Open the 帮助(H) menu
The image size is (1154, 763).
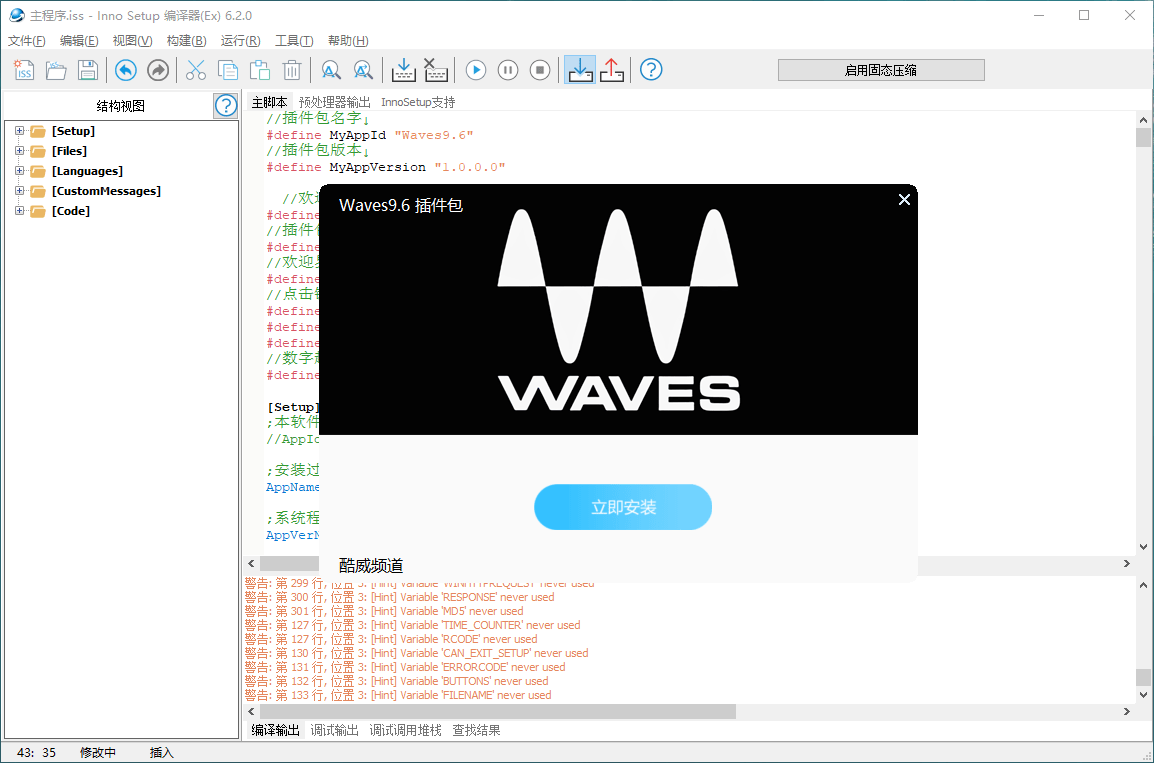click(348, 40)
